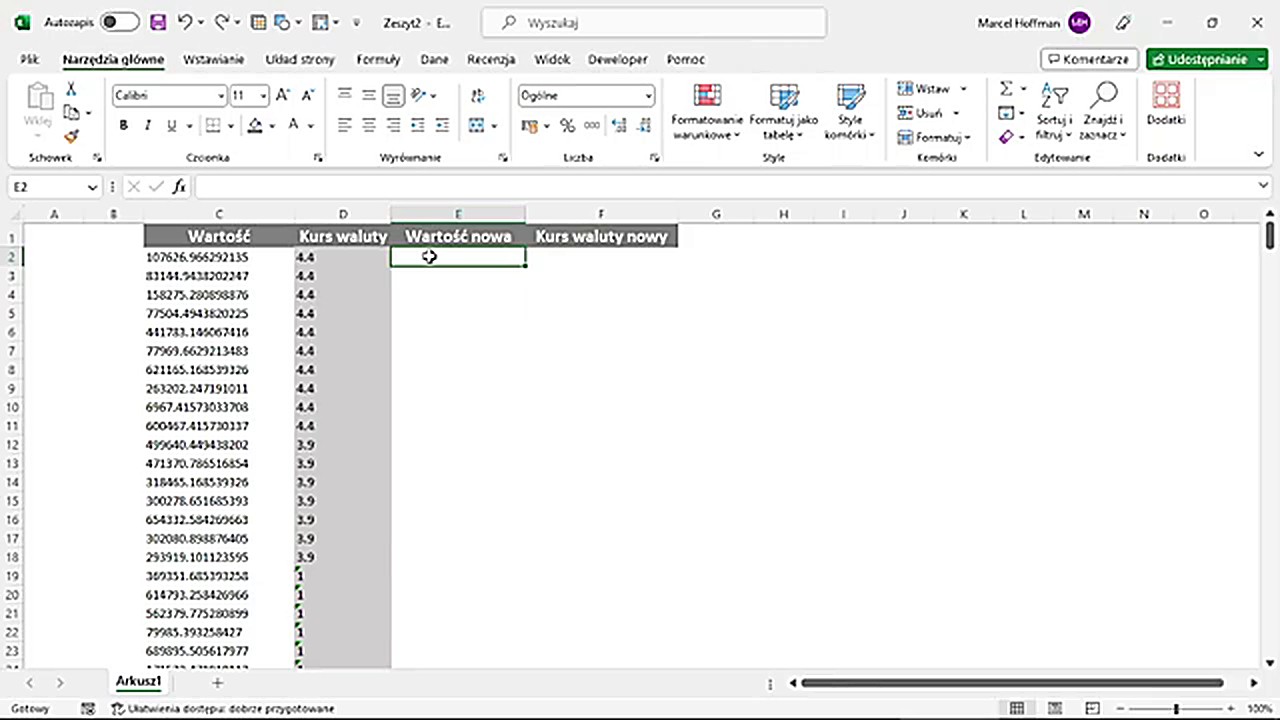The height and width of the screenshot is (720, 1280).
Task: Toggle italic formatting
Action: (x=147, y=126)
